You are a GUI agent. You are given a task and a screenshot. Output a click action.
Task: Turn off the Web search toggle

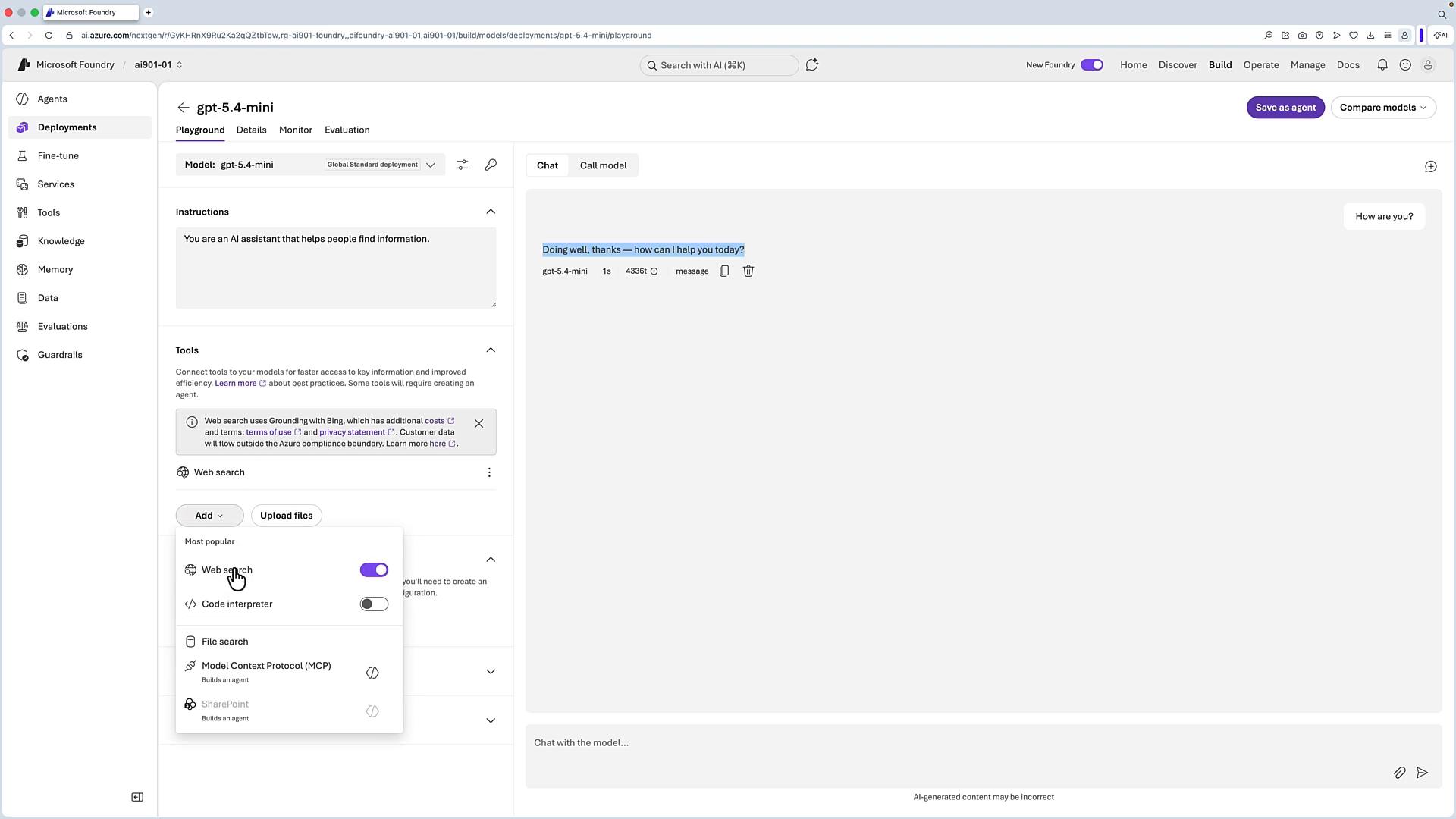tap(374, 570)
